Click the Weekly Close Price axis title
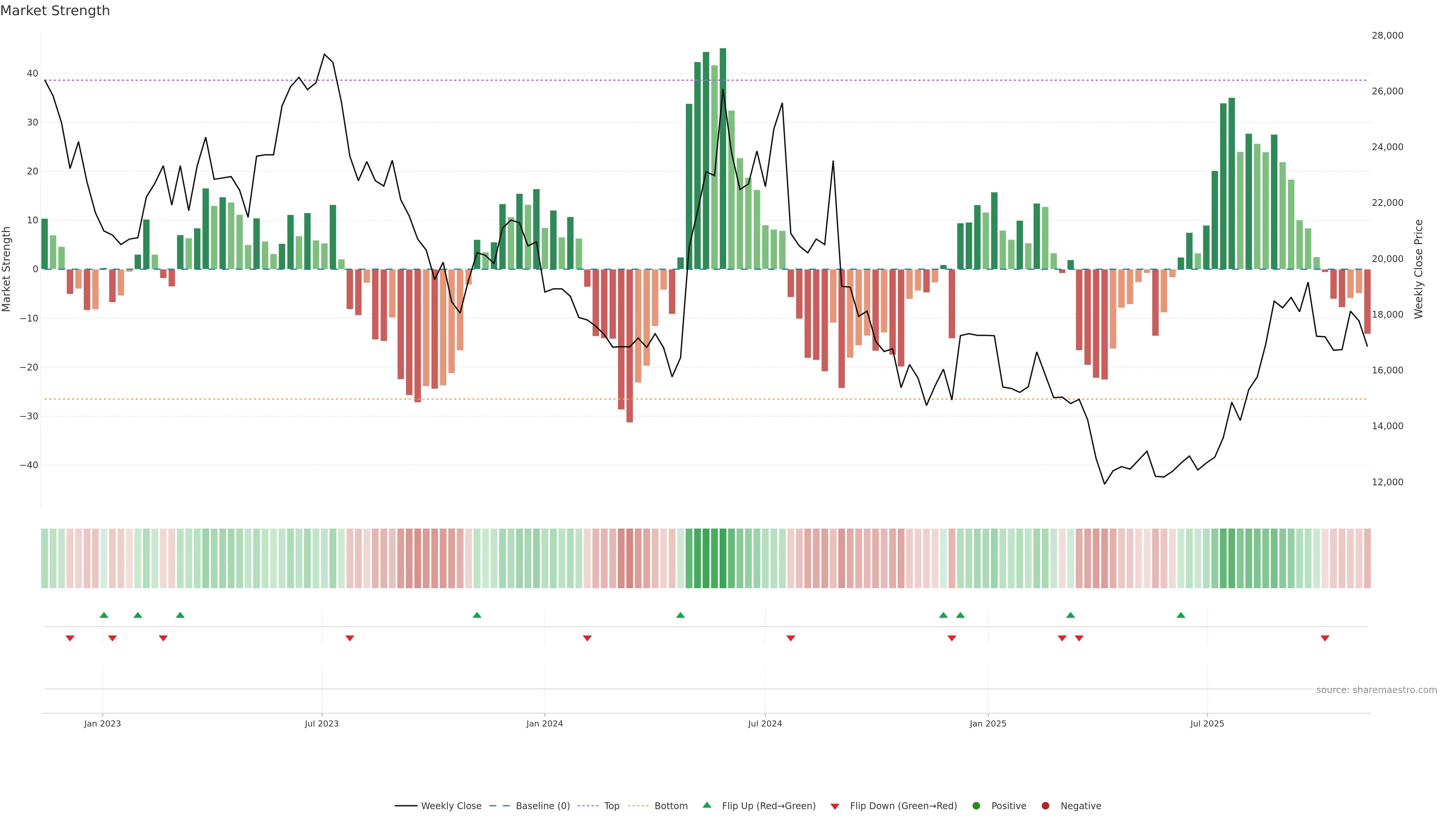 (1419, 269)
